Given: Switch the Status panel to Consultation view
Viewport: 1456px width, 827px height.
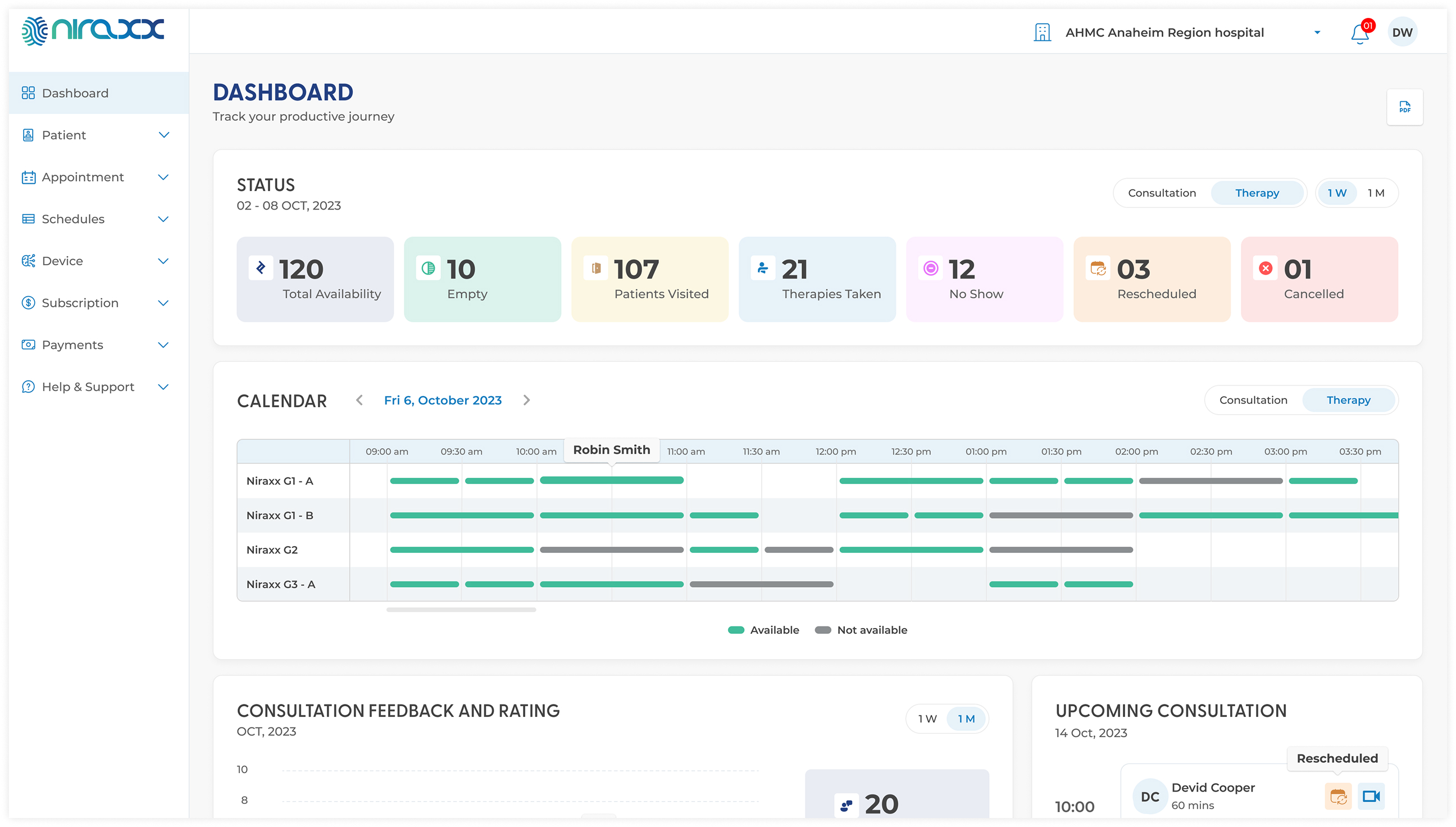Looking at the screenshot, I should coord(1161,193).
